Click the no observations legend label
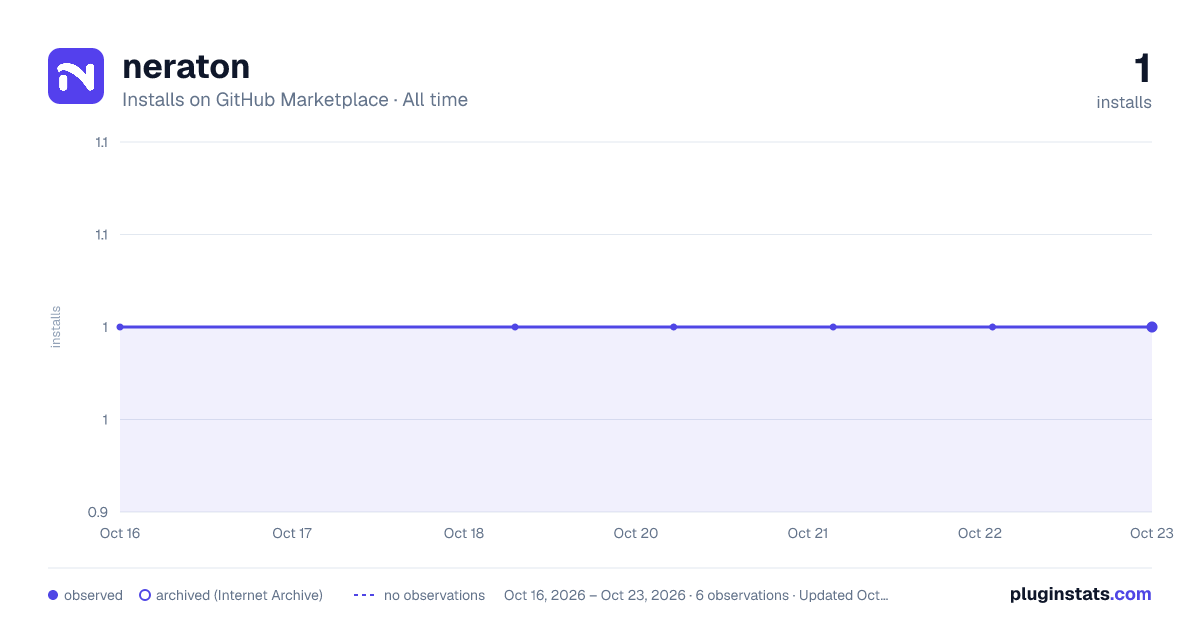This screenshot has width=1200, height=630. pos(434,595)
